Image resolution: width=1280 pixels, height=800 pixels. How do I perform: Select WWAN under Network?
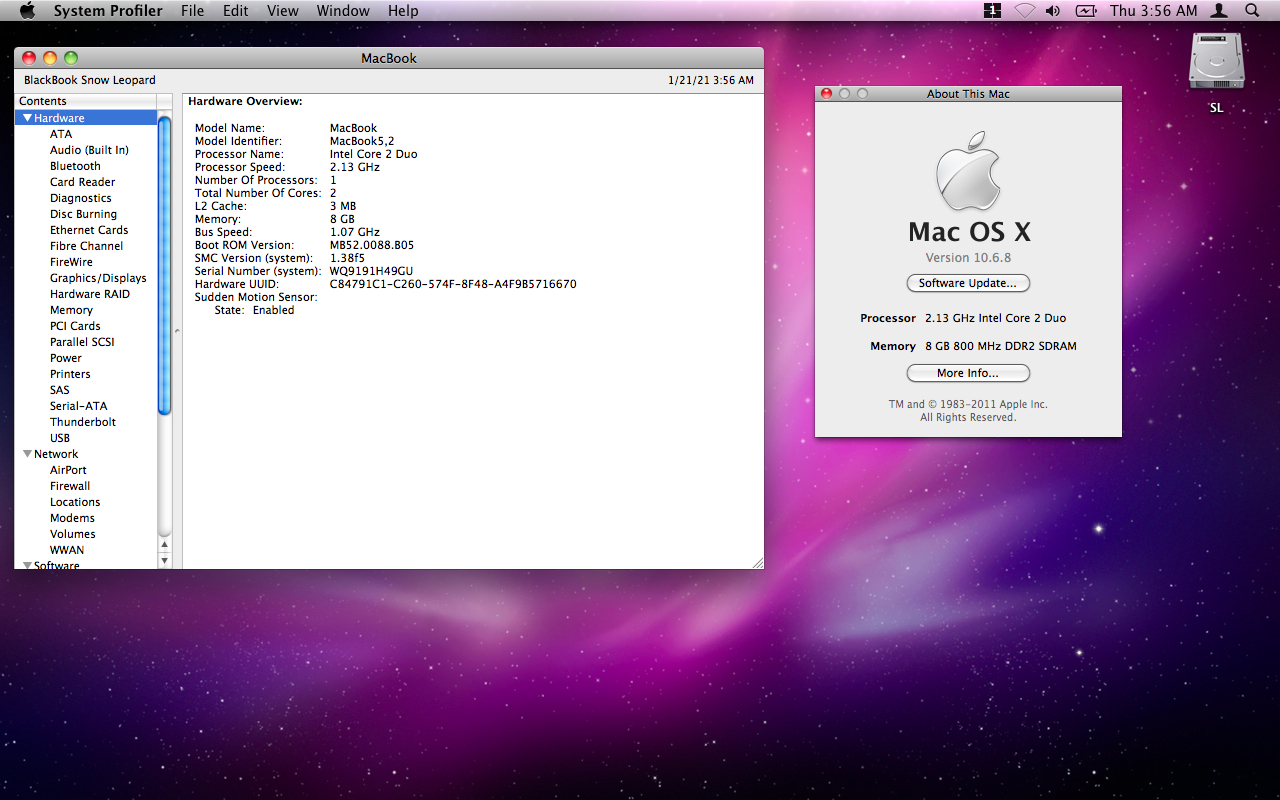67,550
